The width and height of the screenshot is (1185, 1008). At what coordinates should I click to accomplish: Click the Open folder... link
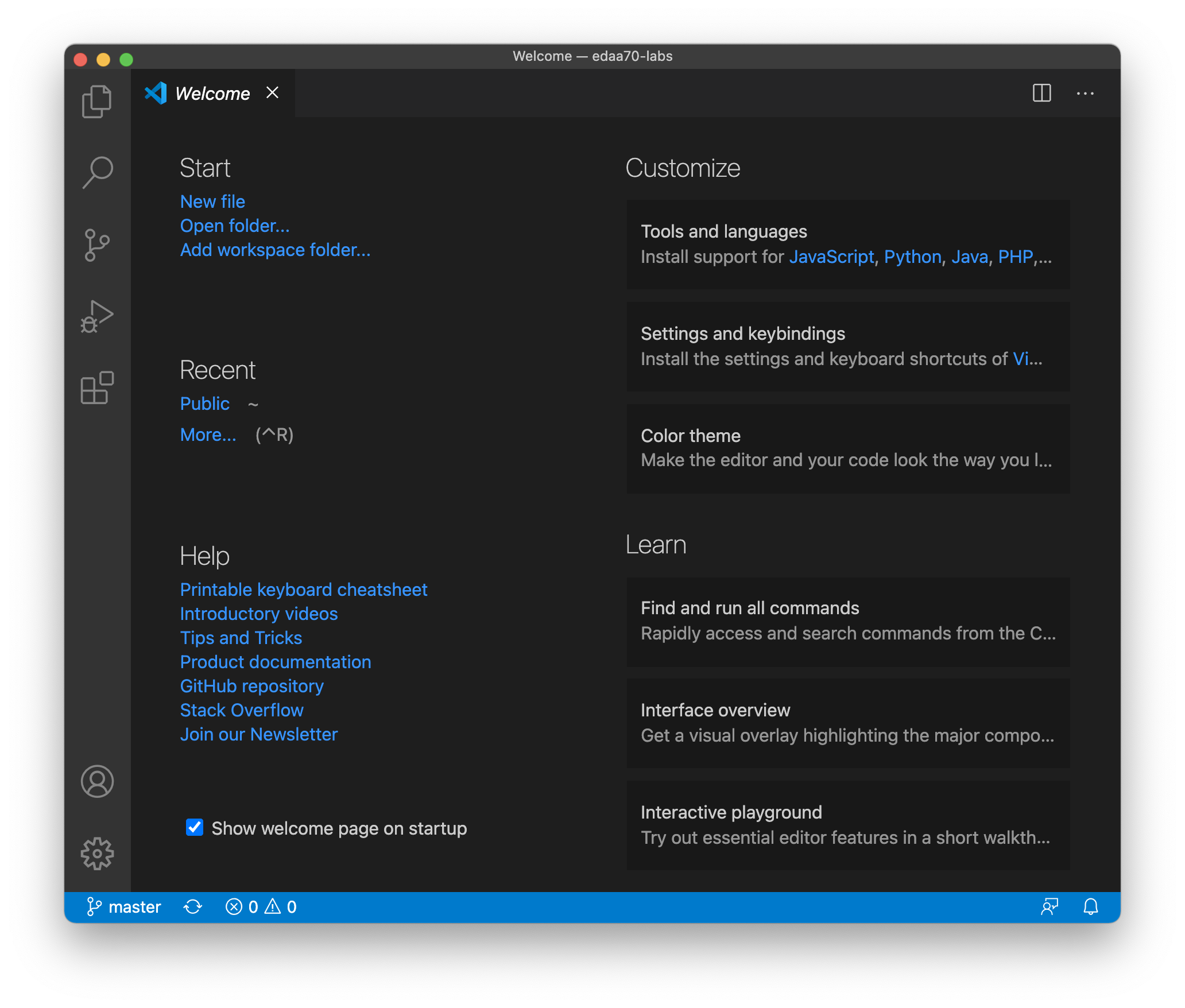(x=235, y=226)
